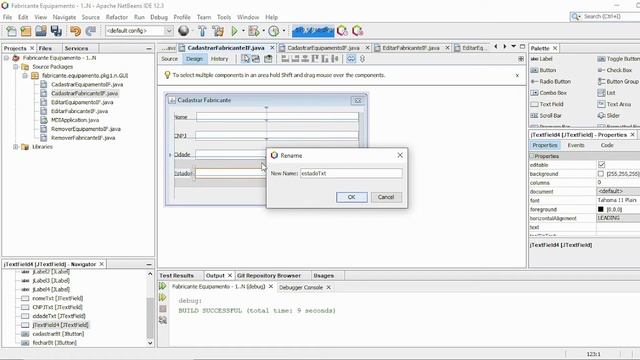Image resolution: width=640 pixels, height=360 pixels.
Task: Open the document property dropdown
Action: [618, 191]
